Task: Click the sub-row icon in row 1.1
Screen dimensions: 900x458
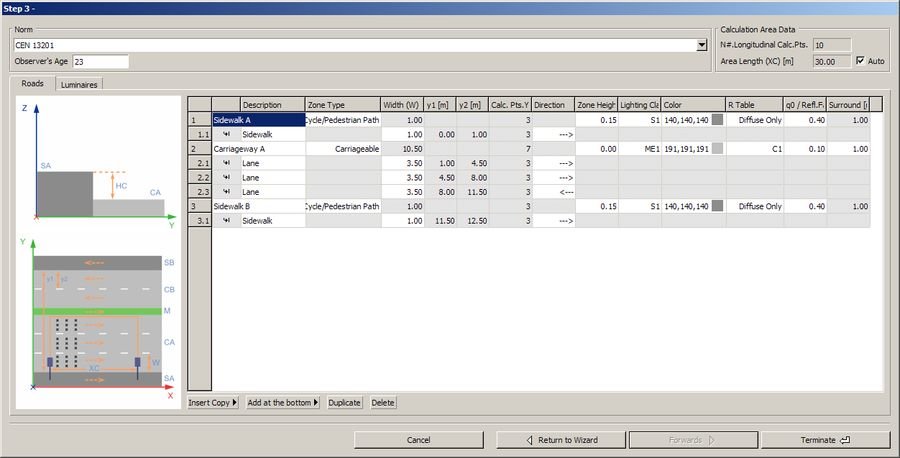Action: pos(226,134)
